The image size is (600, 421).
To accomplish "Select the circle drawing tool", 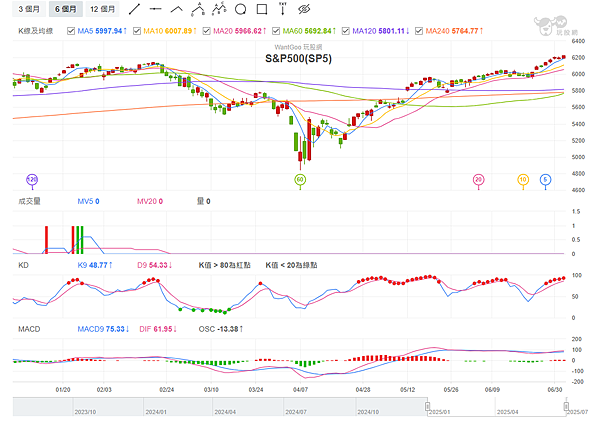I will (240, 9).
